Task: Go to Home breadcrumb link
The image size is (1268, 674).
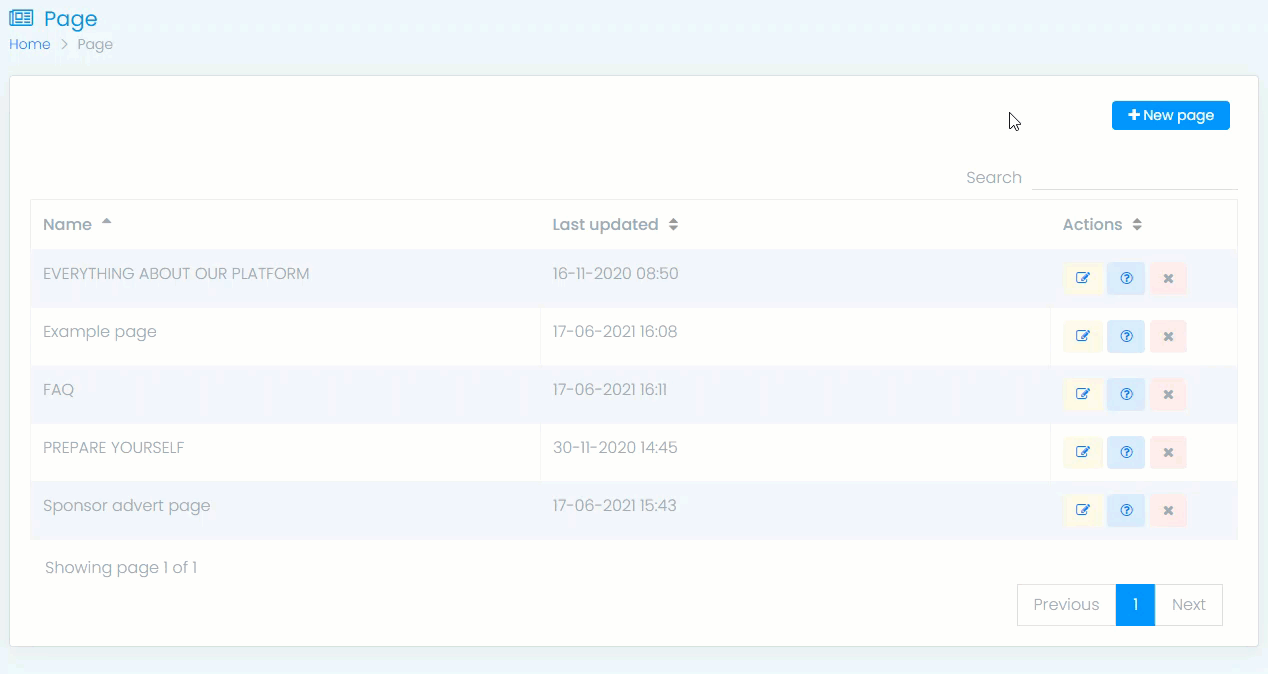Action: (x=30, y=44)
